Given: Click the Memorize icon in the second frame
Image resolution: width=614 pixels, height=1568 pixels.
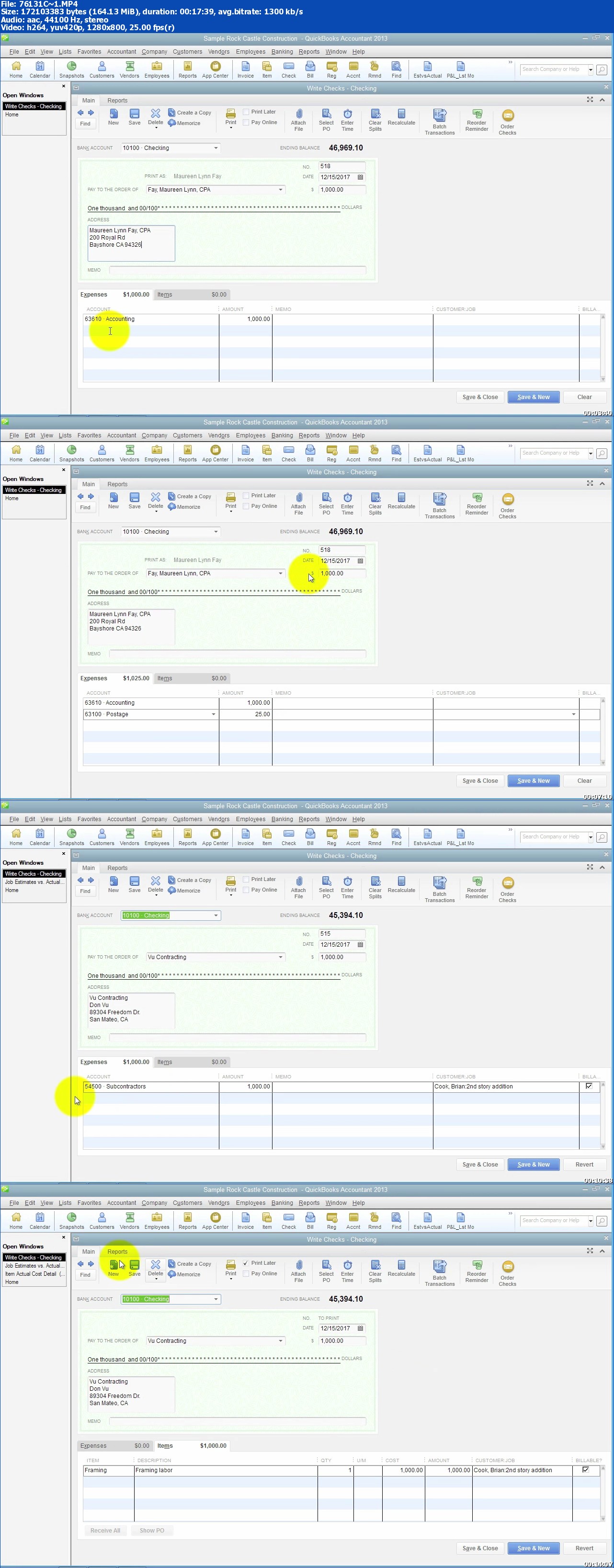Looking at the screenshot, I should [184, 506].
